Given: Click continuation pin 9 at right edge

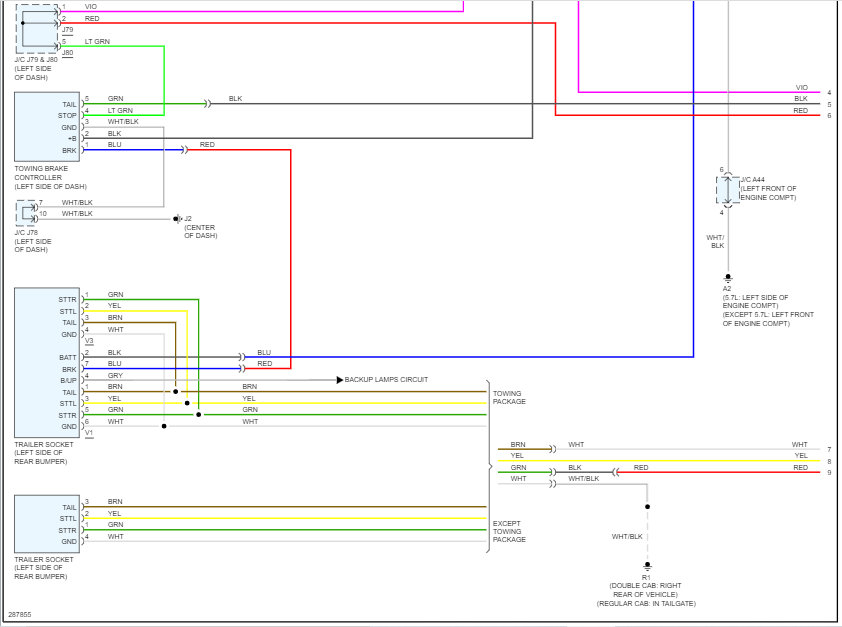Looking at the screenshot, I should coord(829,473).
